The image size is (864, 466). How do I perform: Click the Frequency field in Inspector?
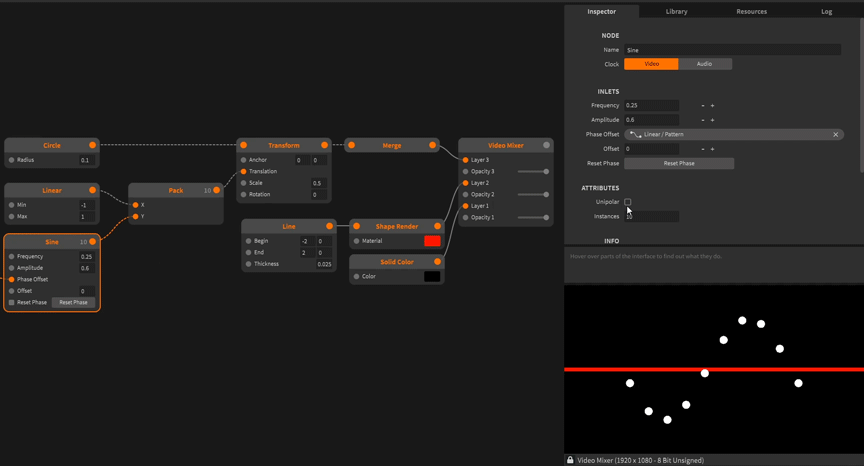[651, 105]
